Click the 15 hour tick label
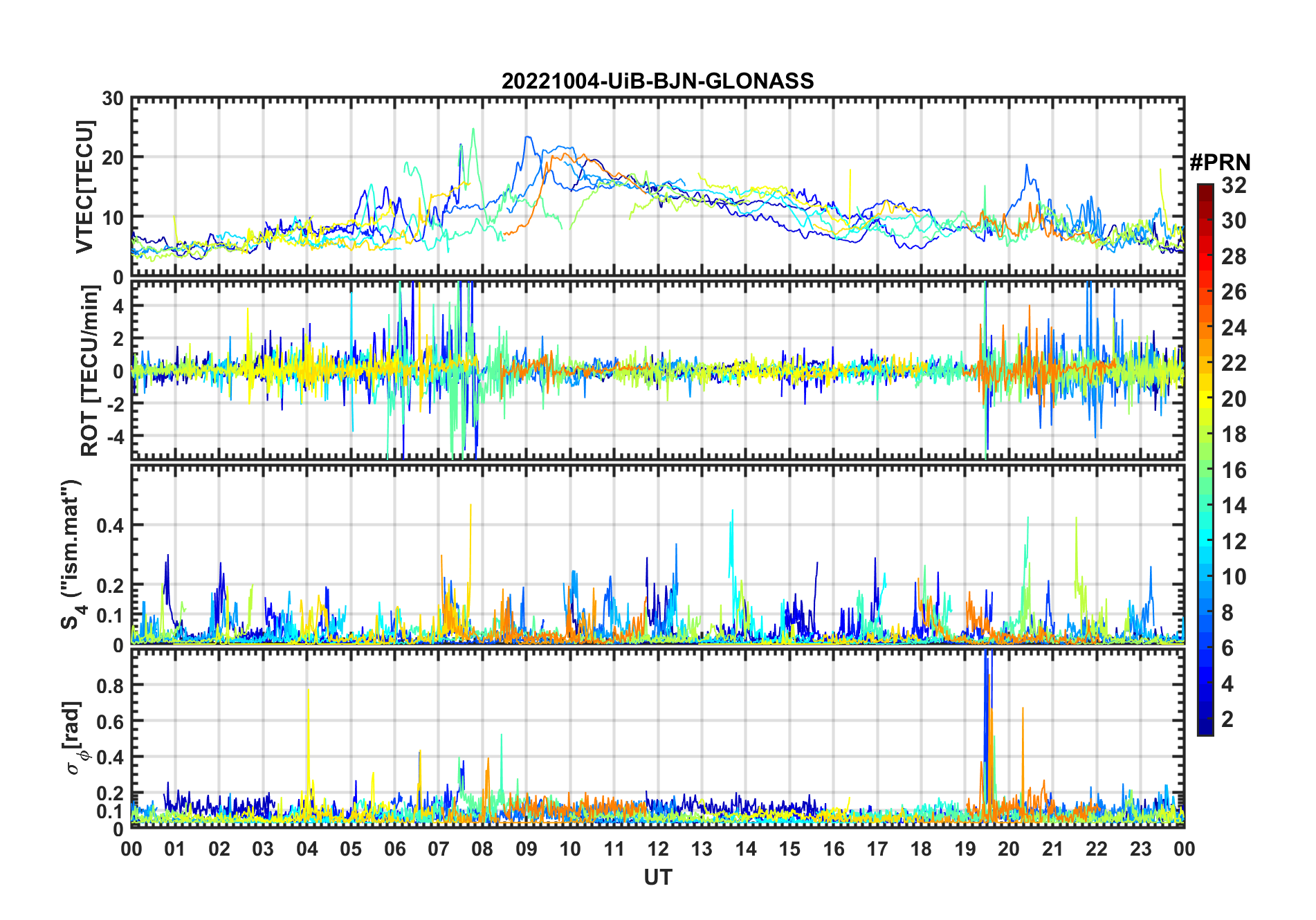Viewport: 1316px width, 920px height. (x=789, y=849)
